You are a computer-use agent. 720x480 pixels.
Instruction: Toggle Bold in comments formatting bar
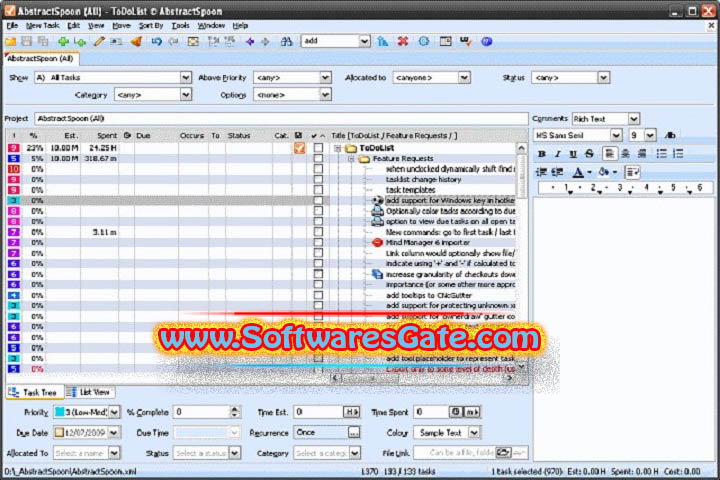click(x=542, y=154)
